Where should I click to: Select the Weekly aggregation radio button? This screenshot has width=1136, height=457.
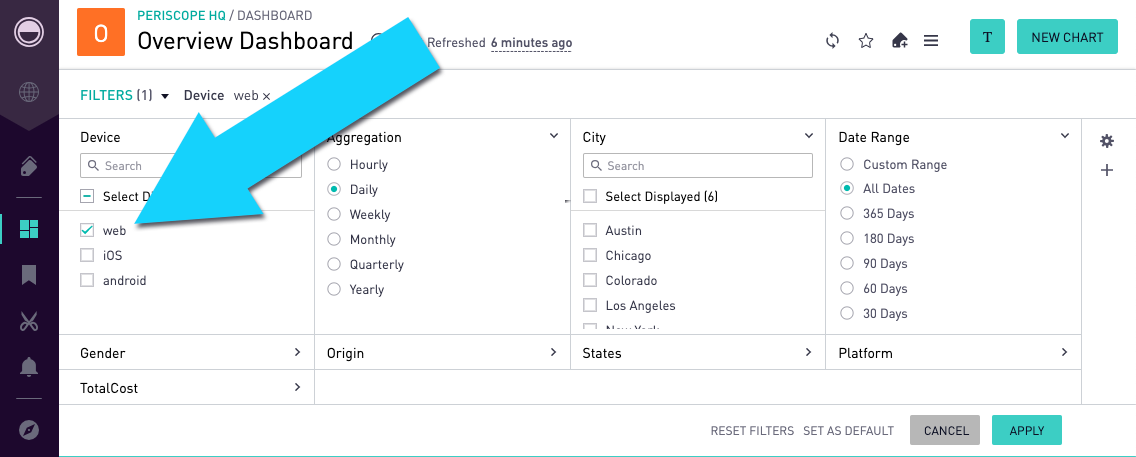pyautogui.click(x=334, y=214)
